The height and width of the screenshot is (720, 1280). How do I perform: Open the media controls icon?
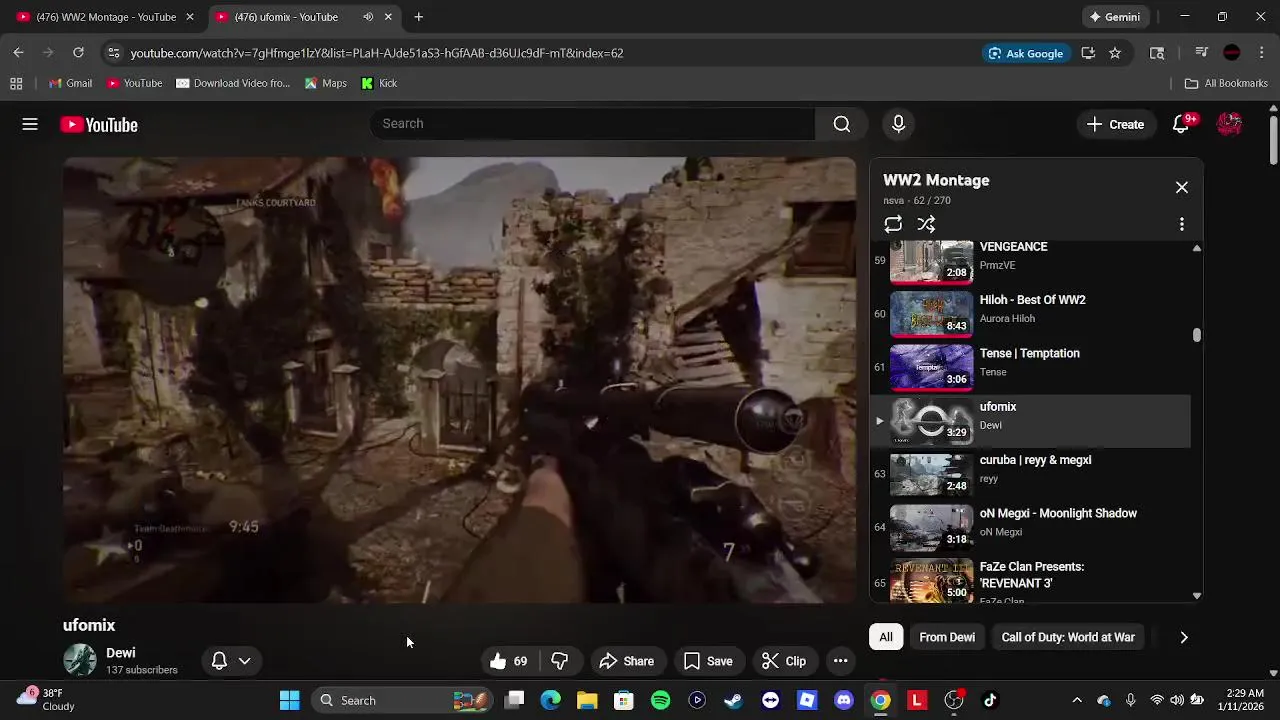(x=1202, y=53)
